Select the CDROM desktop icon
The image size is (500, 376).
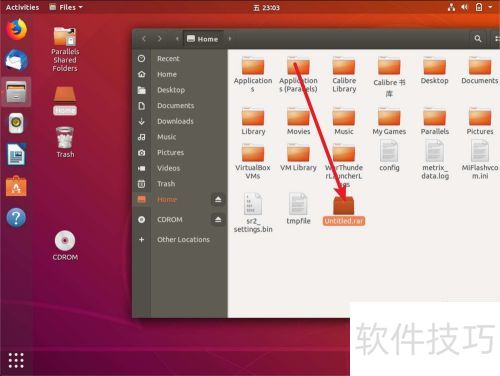pyautogui.click(x=65, y=246)
